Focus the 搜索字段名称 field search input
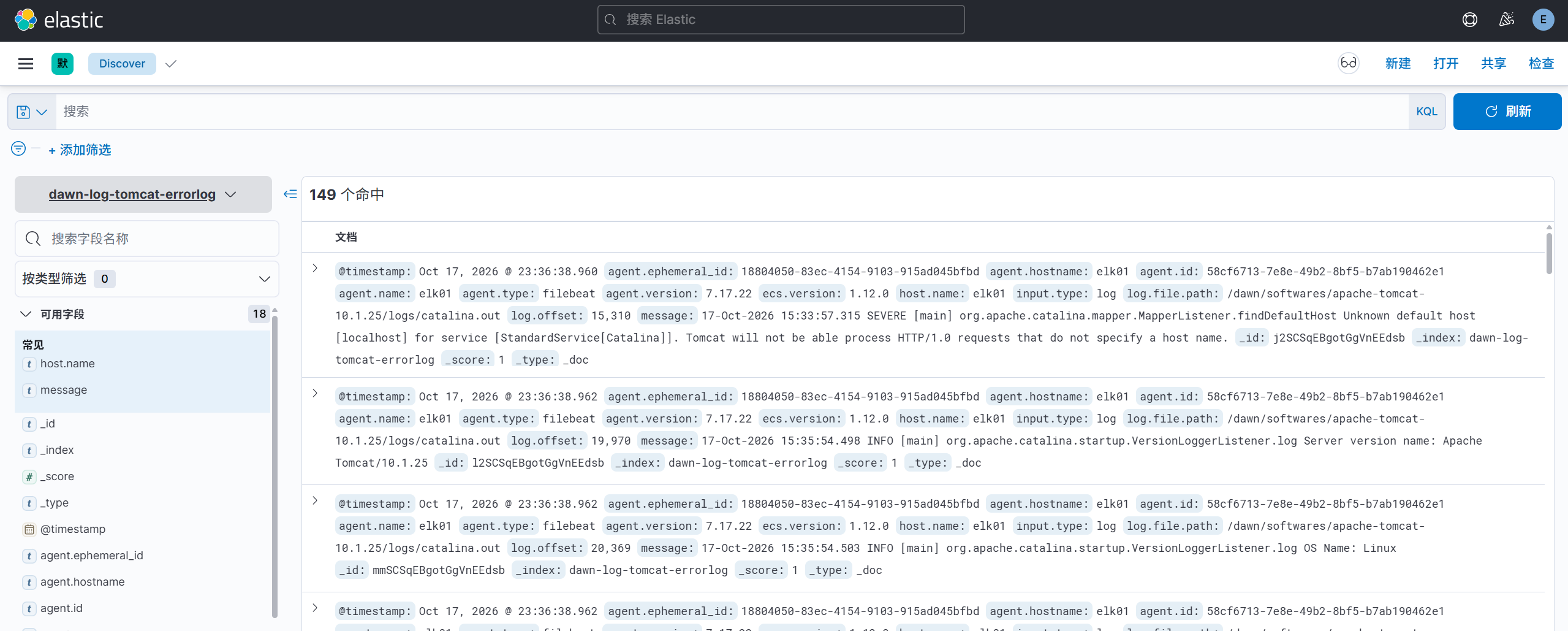Screen dimensions: 1568x631 pos(147,239)
